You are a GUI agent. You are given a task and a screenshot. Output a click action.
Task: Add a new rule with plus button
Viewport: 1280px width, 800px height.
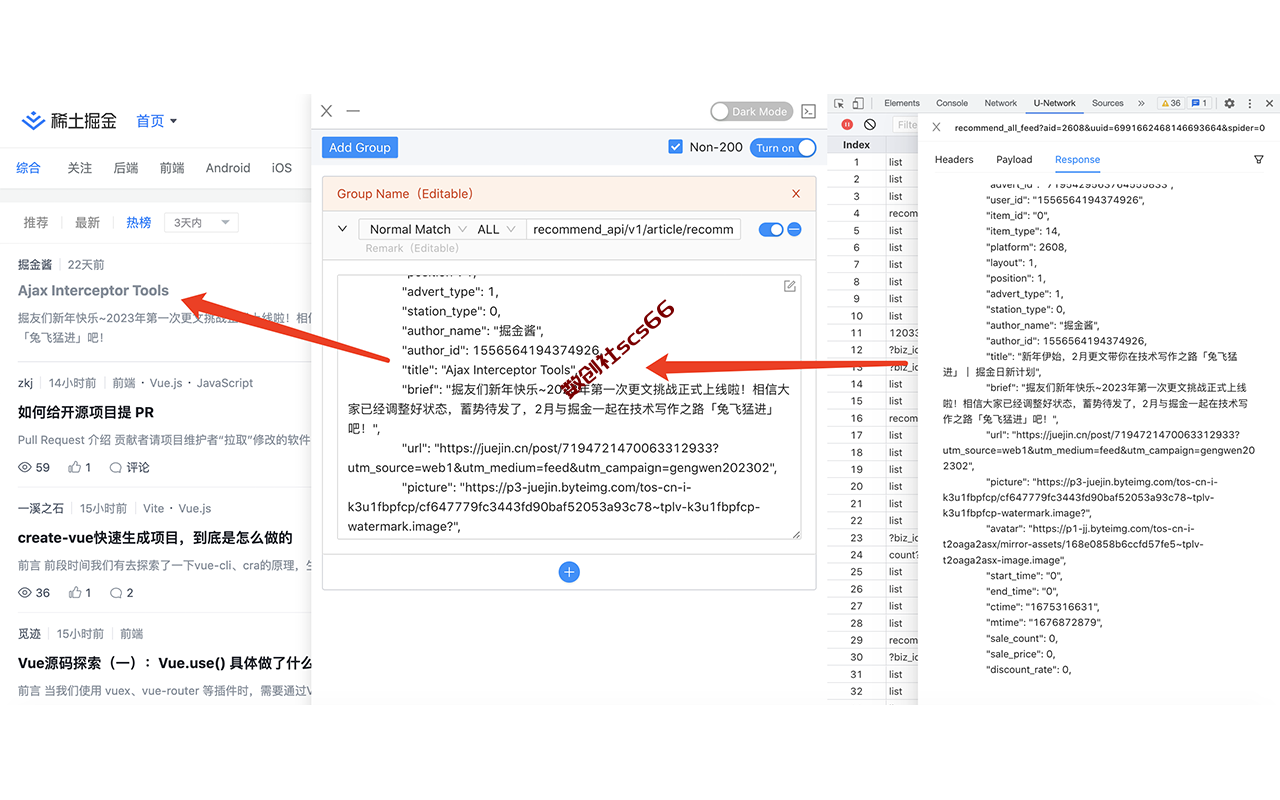569,572
